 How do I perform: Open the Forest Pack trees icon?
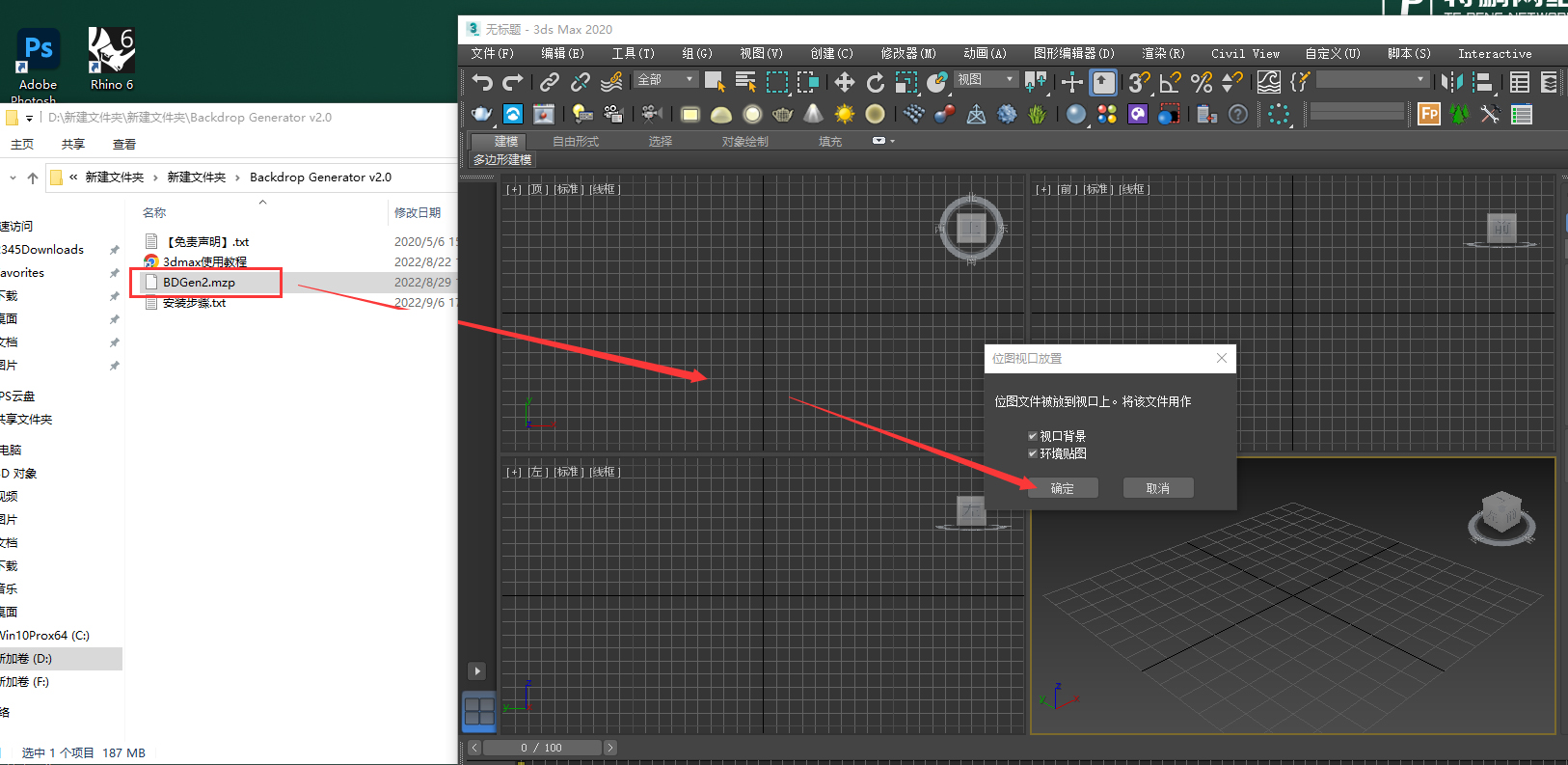click(x=1459, y=115)
